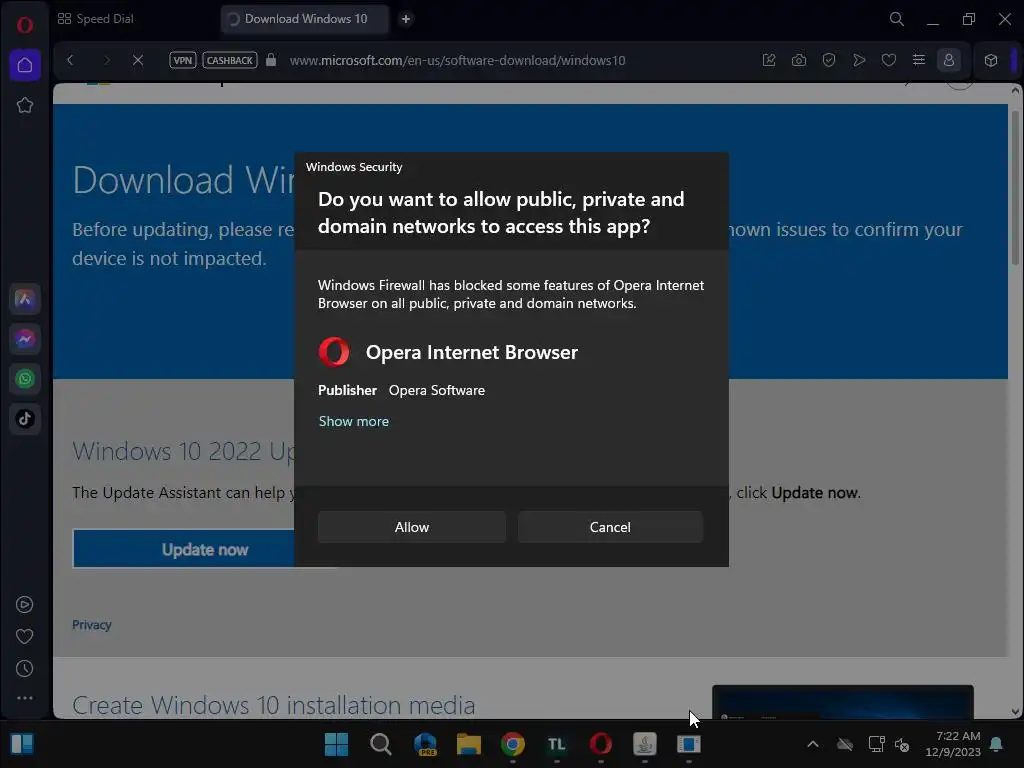Open the Player sidebar icon
Screen dimensions: 1024x768
(24, 605)
